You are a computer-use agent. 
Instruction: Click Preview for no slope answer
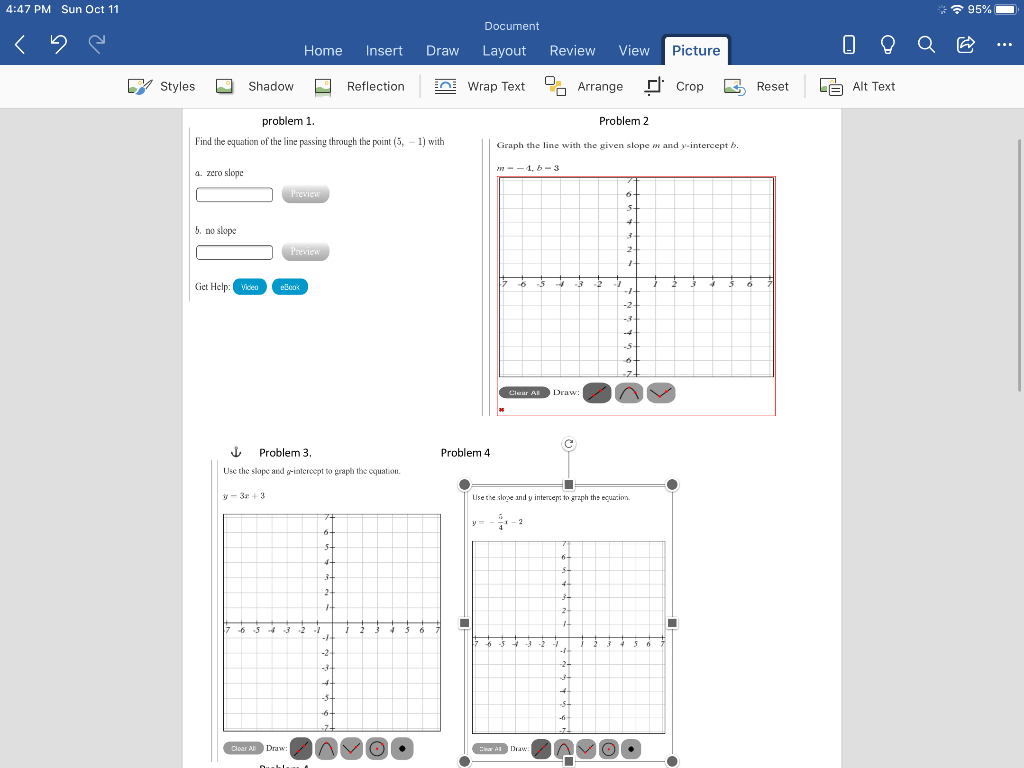coord(306,251)
